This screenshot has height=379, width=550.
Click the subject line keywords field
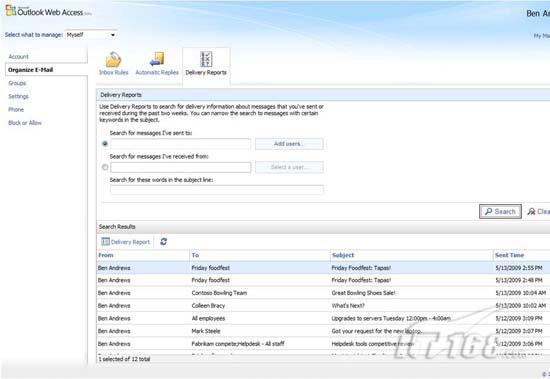(217, 190)
